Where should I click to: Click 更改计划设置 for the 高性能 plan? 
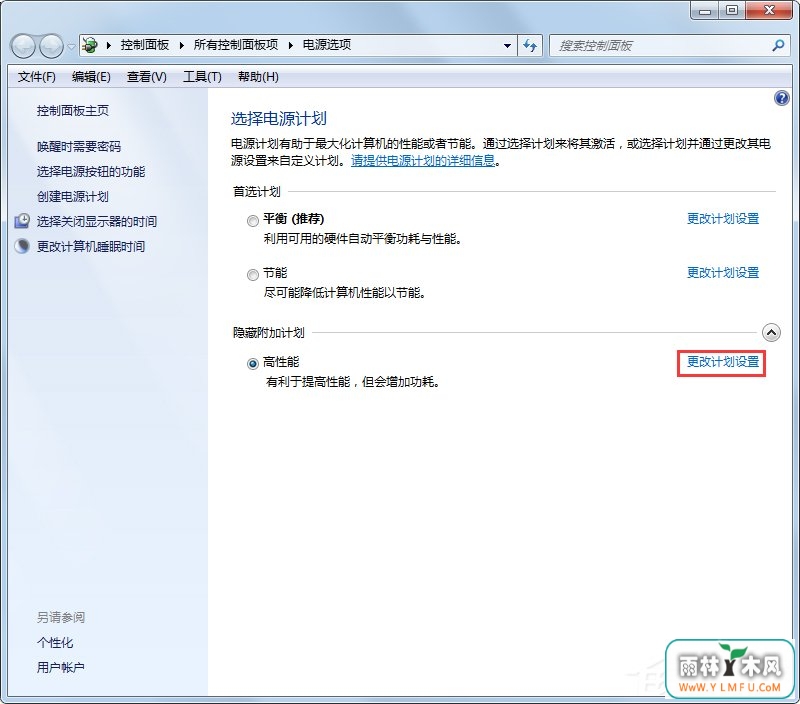723,362
